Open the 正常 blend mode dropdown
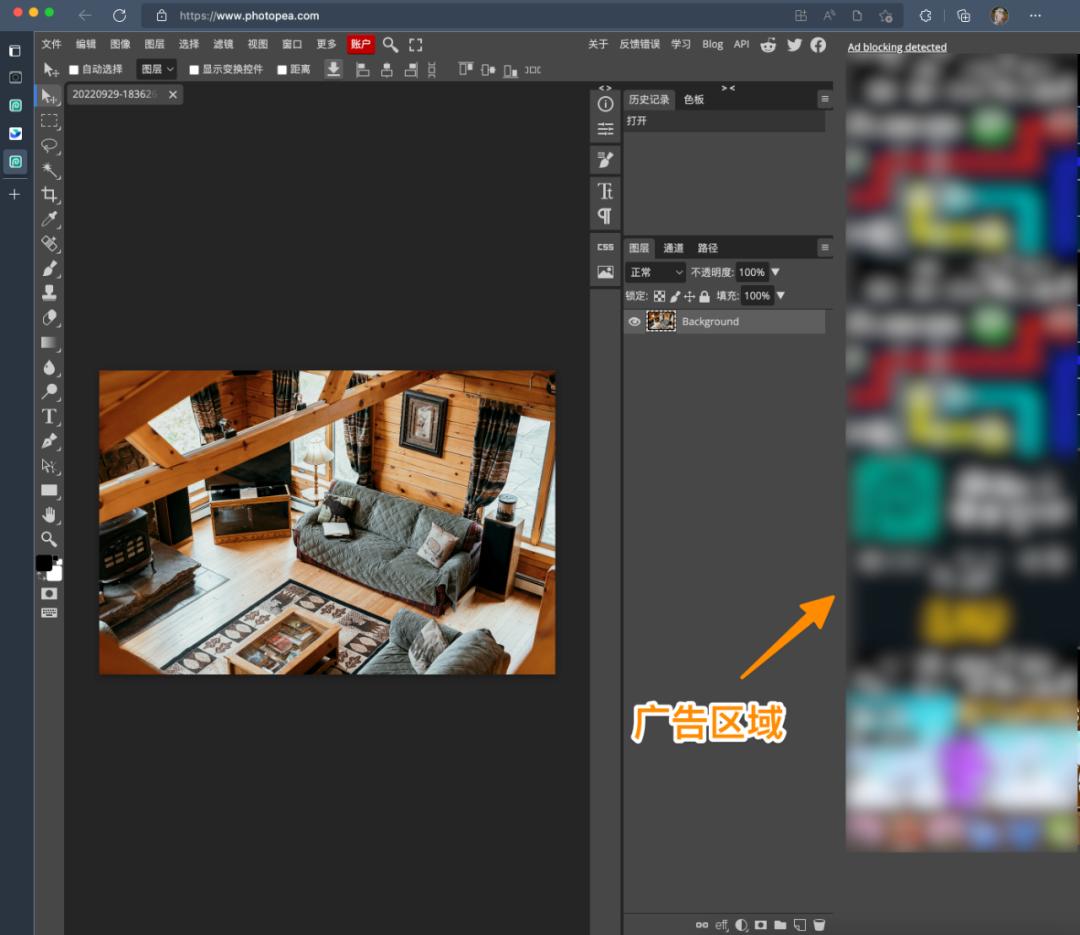 pos(655,272)
